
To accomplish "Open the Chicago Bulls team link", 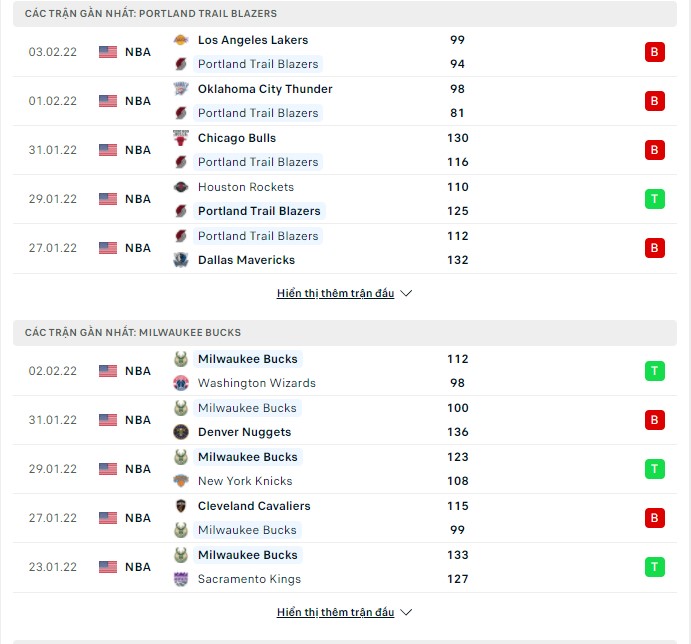I will pyautogui.click(x=237, y=138).
